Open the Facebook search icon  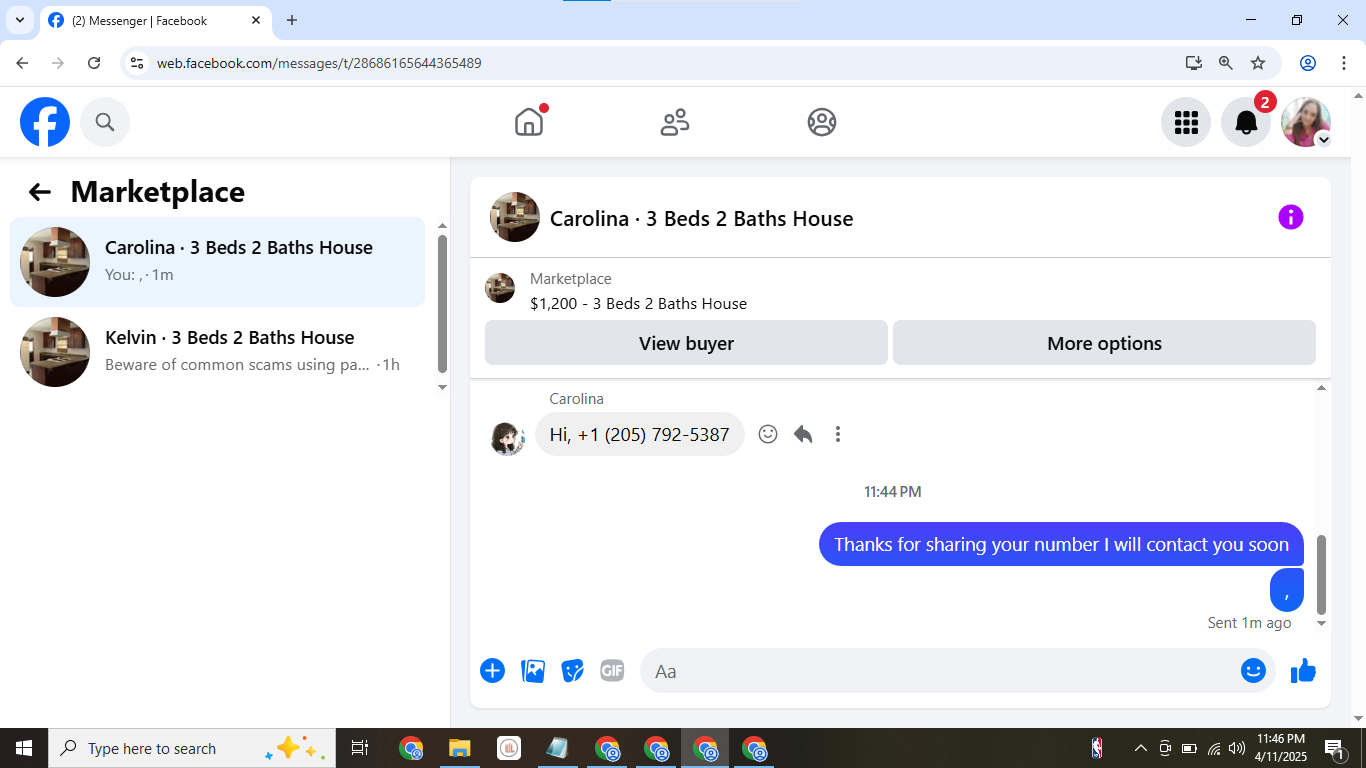[x=105, y=122]
